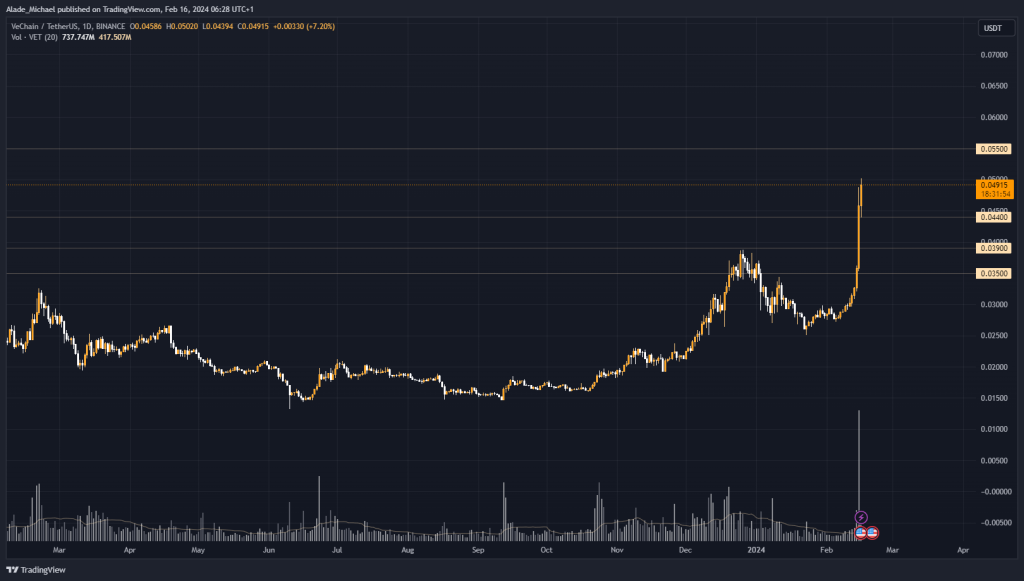
Task: Click the L0.04394 low value
Action: click(217, 27)
